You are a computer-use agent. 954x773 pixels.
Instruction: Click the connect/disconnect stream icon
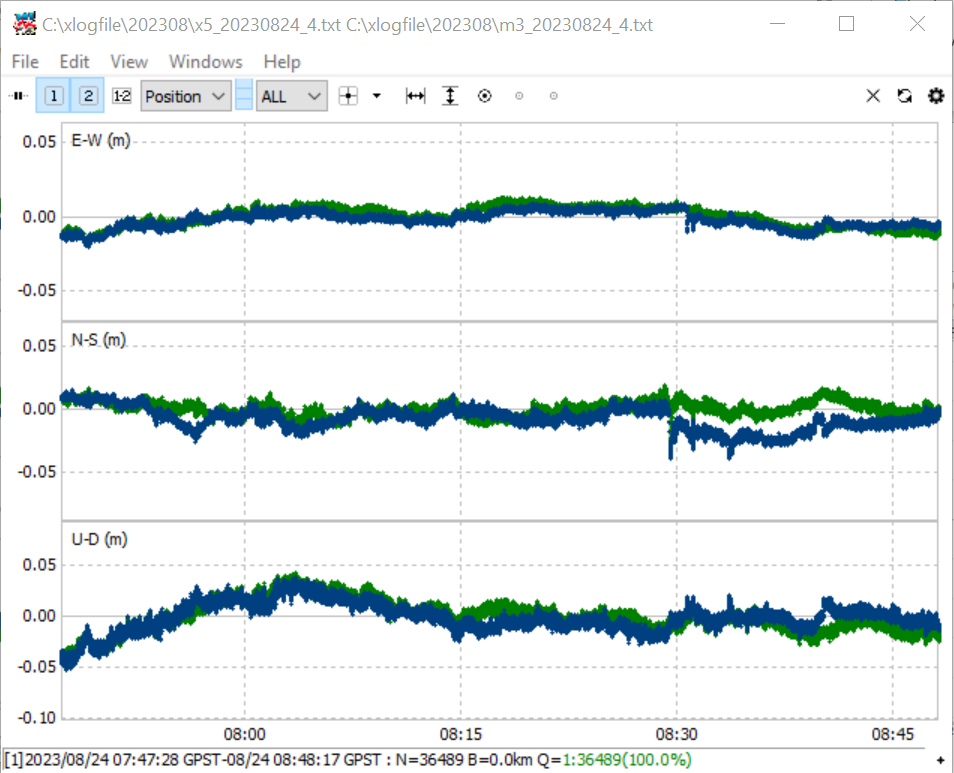(19, 96)
